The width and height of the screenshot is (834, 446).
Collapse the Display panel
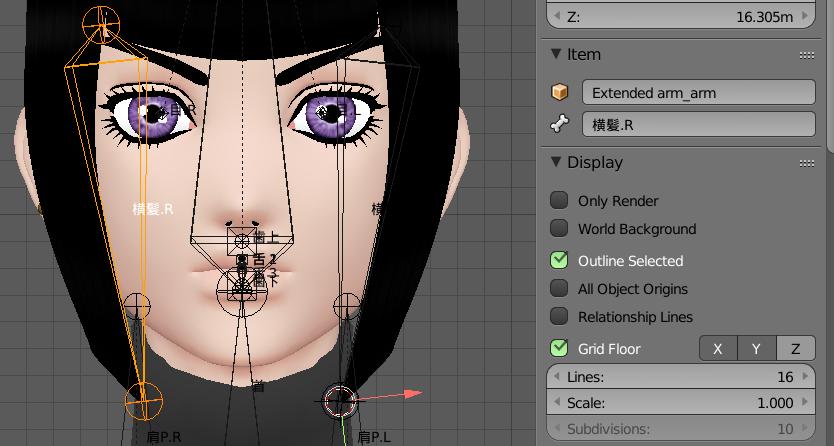(556, 162)
